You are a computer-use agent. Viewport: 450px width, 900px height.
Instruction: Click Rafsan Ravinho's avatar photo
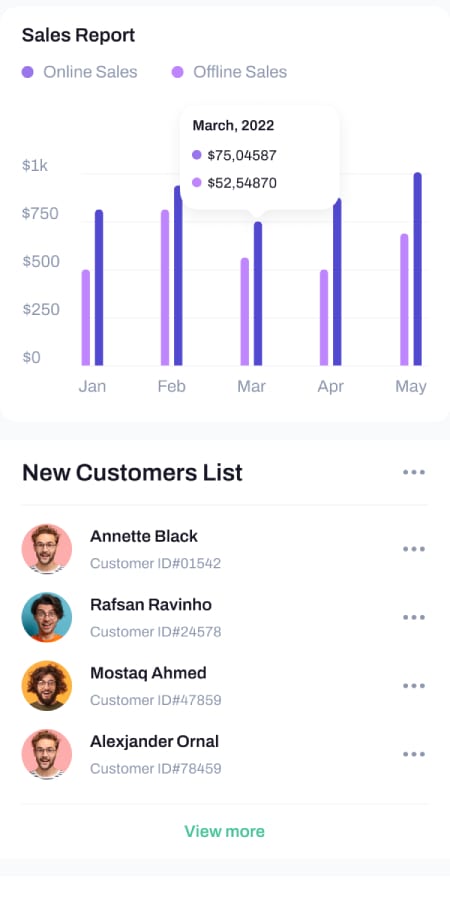(x=47, y=617)
